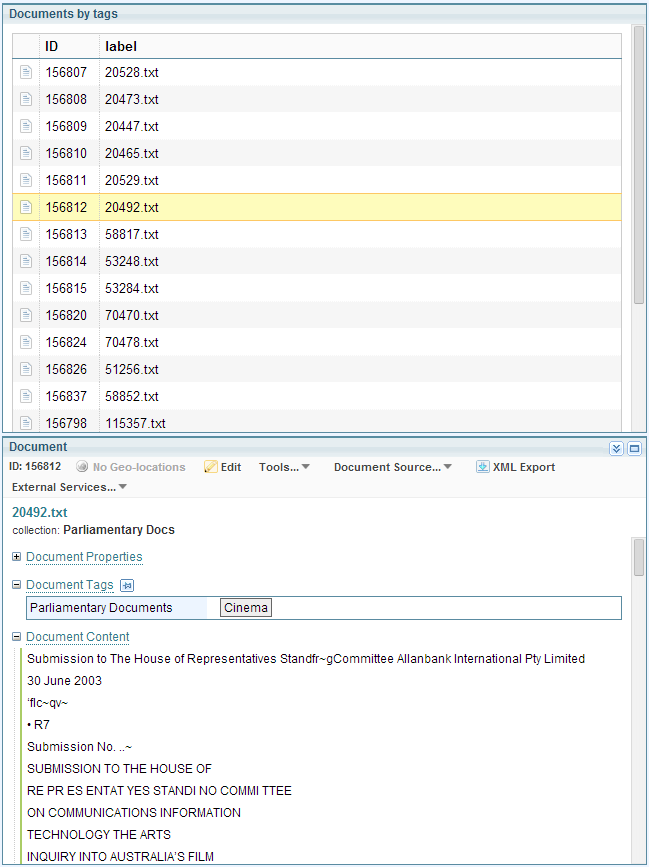This screenshot has width=649, height=867.
Task: Select the row for document 70470.txt
Action: tap(131, 316)
